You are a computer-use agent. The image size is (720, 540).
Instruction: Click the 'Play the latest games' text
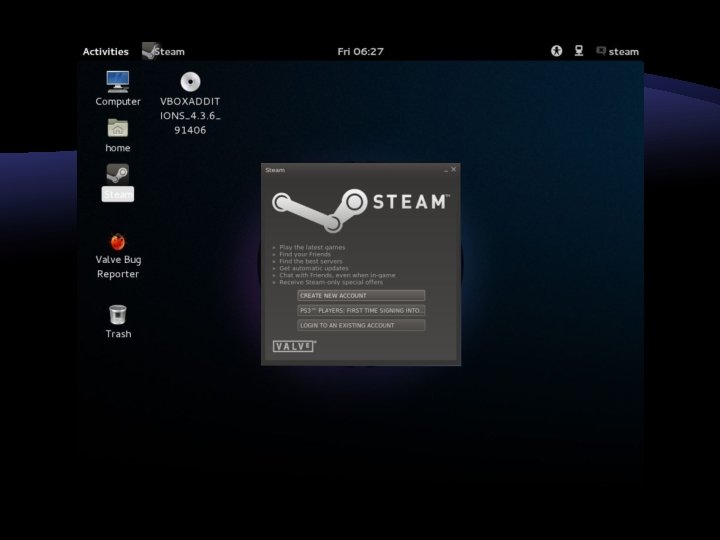[x=312, y=247]
